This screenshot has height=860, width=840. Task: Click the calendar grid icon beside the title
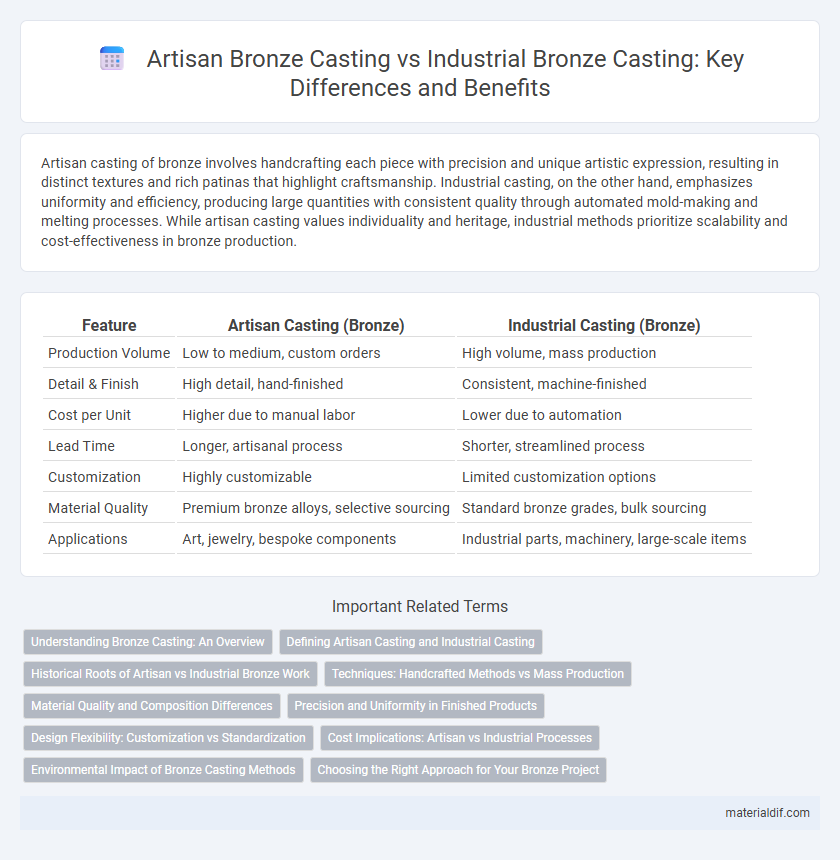click(112, 59)
